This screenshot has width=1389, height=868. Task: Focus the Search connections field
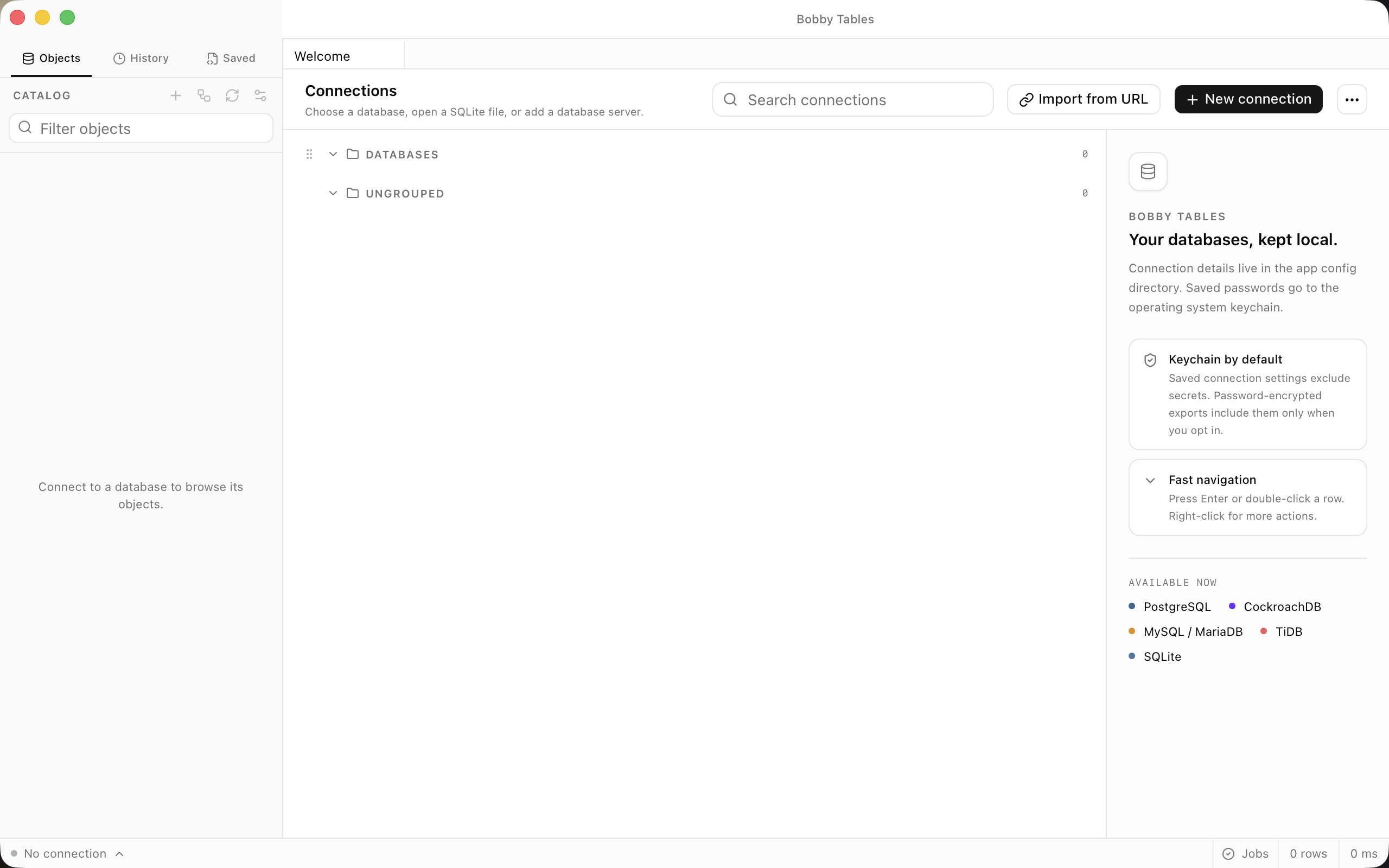pyautogui.click(x=852, y=99)
